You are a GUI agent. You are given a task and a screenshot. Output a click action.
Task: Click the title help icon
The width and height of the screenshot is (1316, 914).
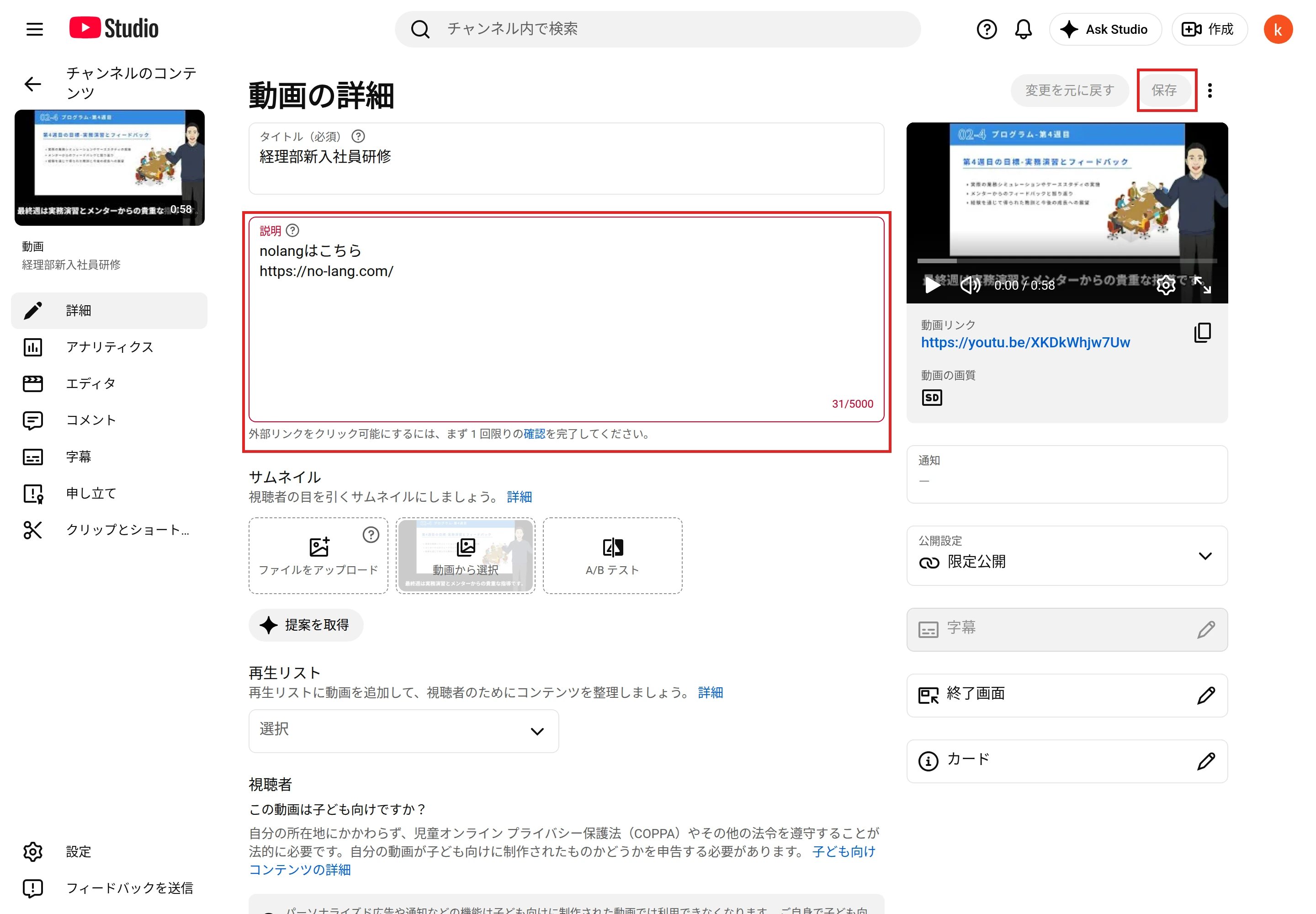(358, 136)
